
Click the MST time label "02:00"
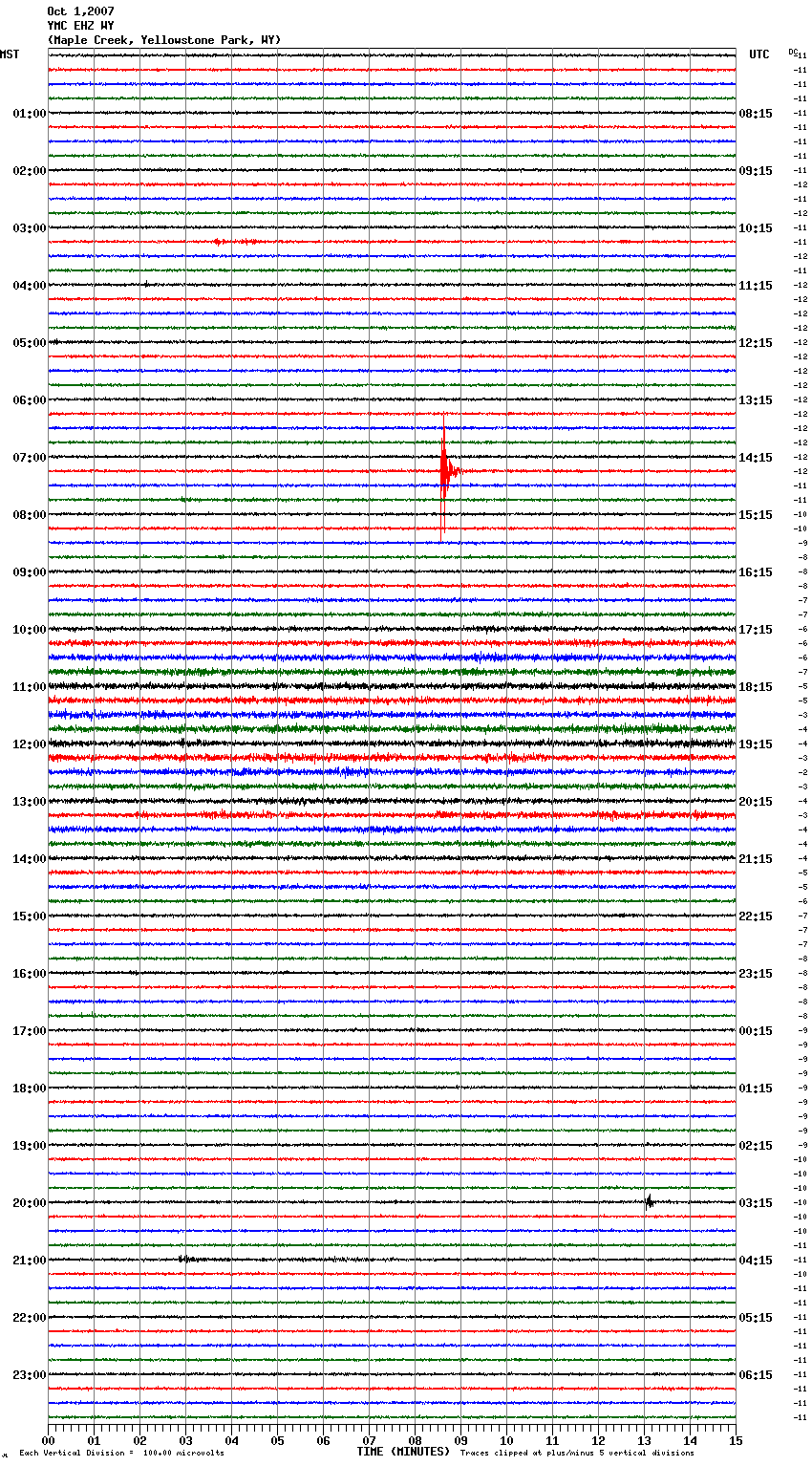click(x=30, y=171)
